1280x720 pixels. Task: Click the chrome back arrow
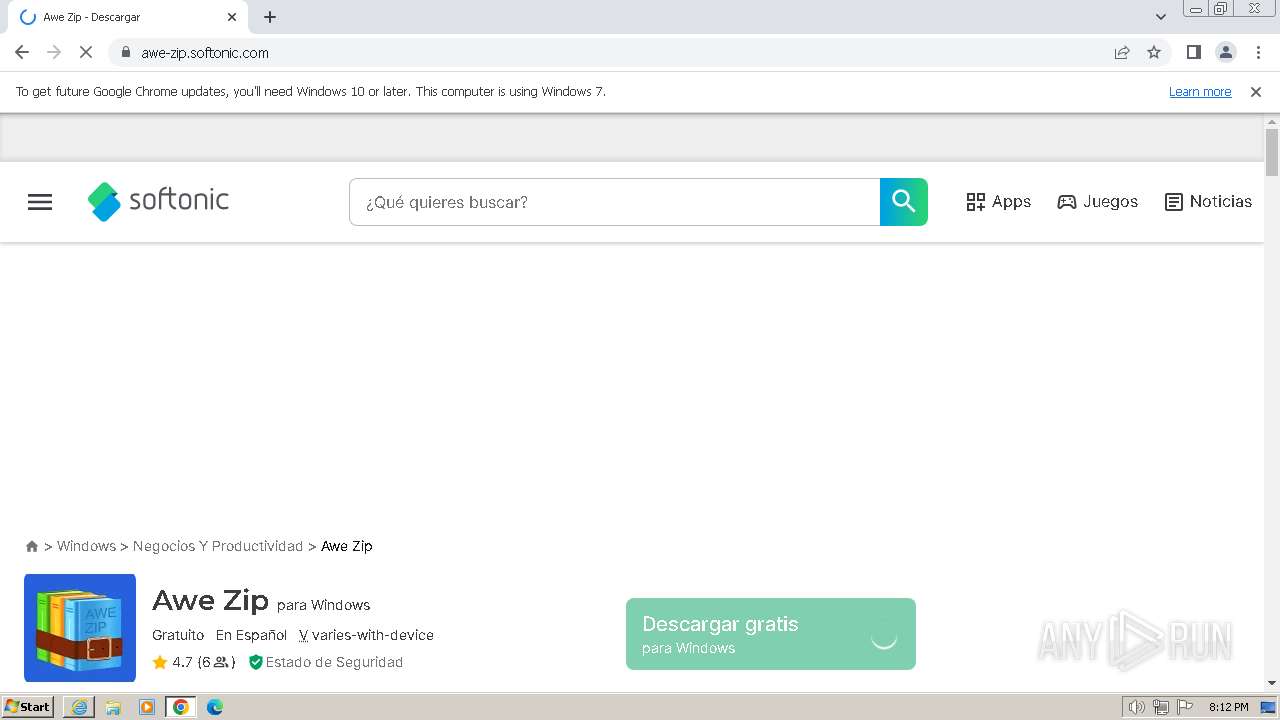[22, 52]
